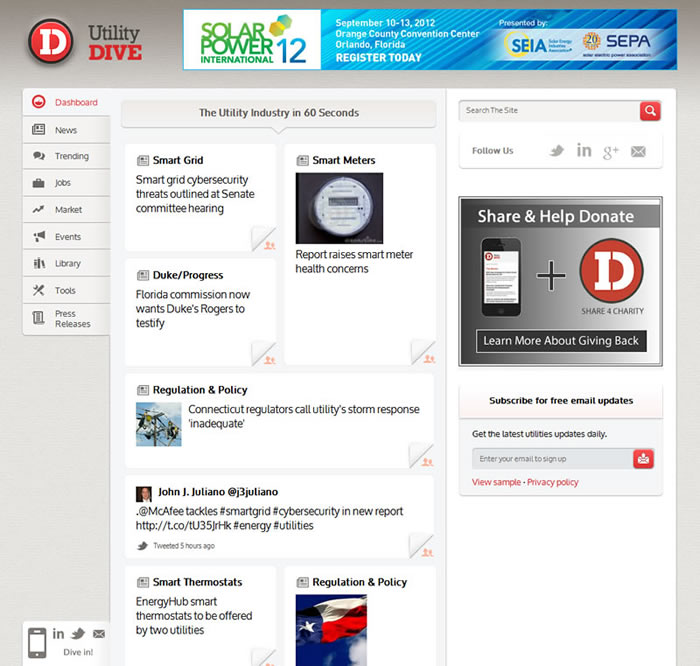Click Twitter bird icon above Dive in
The image size is (700, 666).
(78, 633)
